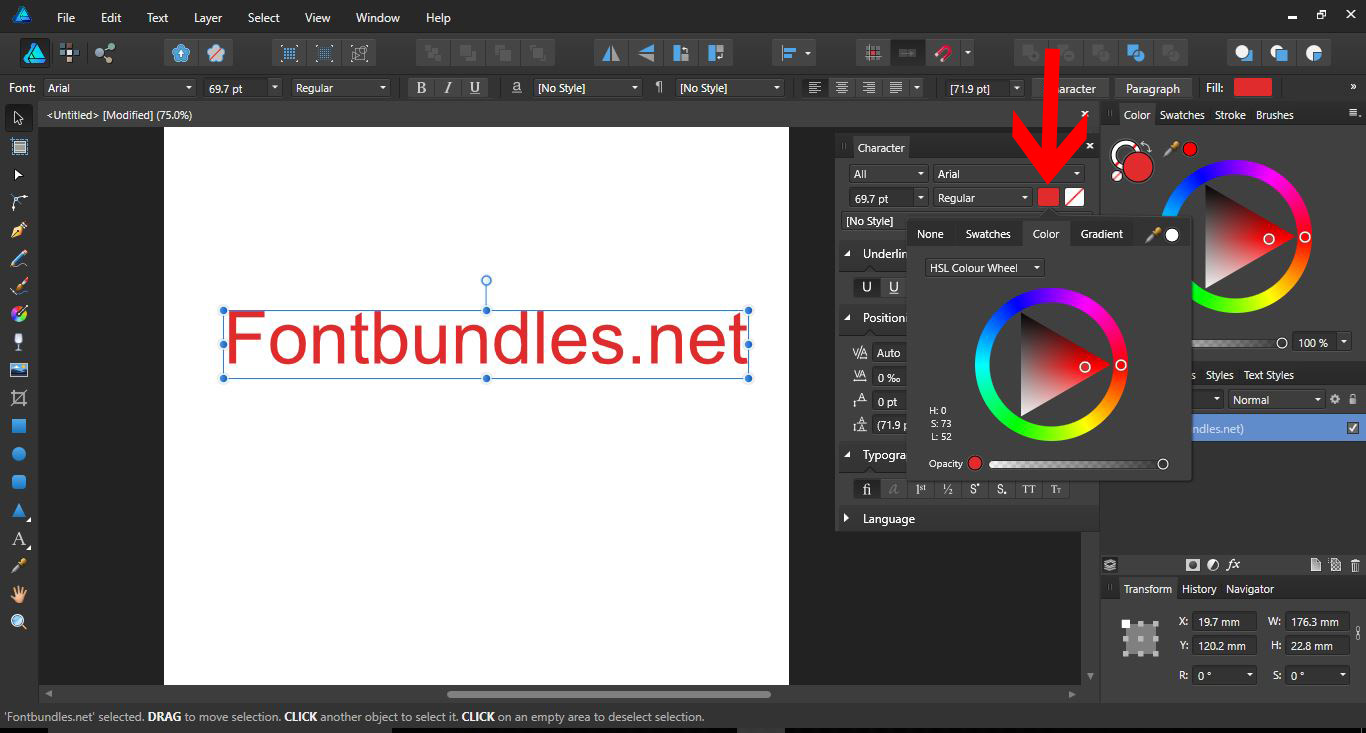Toggle visibility checkbox of the Fontbundles.net layer
The width and height of the screenshot is (1366, 733).
[1355, 428]
